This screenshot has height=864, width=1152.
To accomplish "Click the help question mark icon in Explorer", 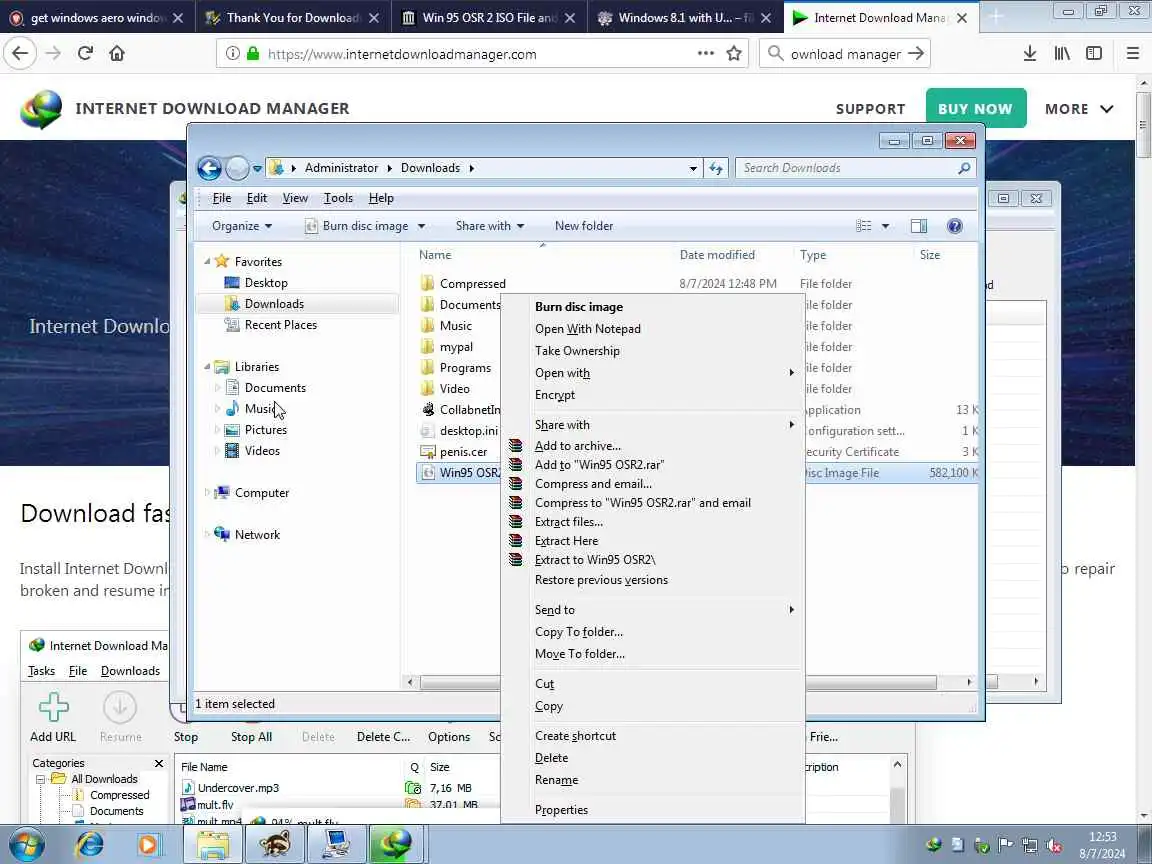I will [x=954, y=226].
